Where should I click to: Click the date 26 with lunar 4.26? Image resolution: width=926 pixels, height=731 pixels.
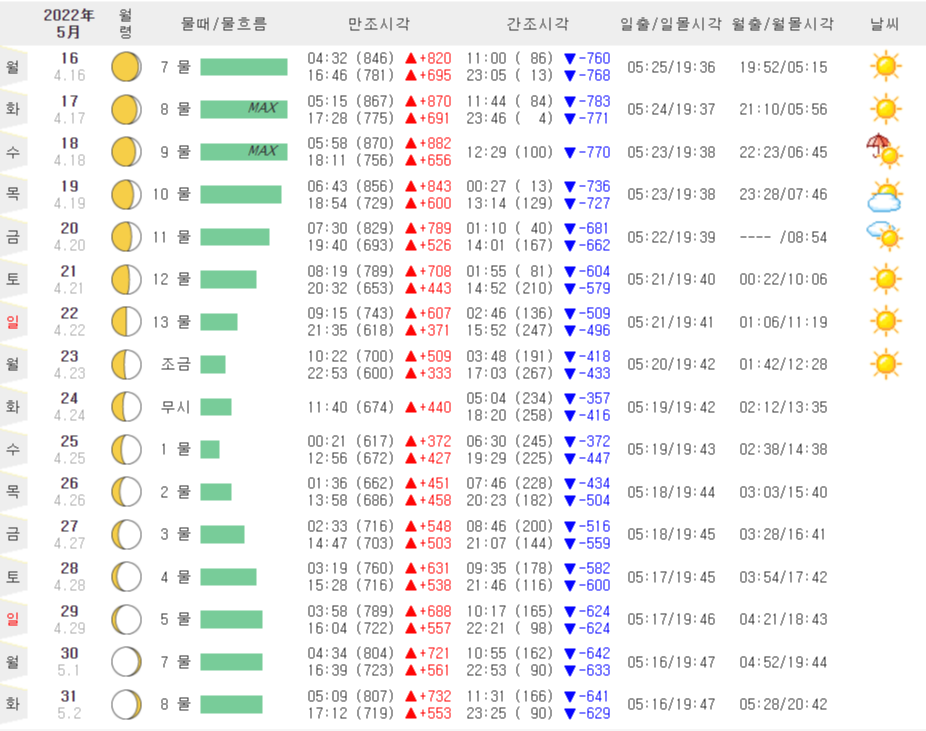pos(69,491)
